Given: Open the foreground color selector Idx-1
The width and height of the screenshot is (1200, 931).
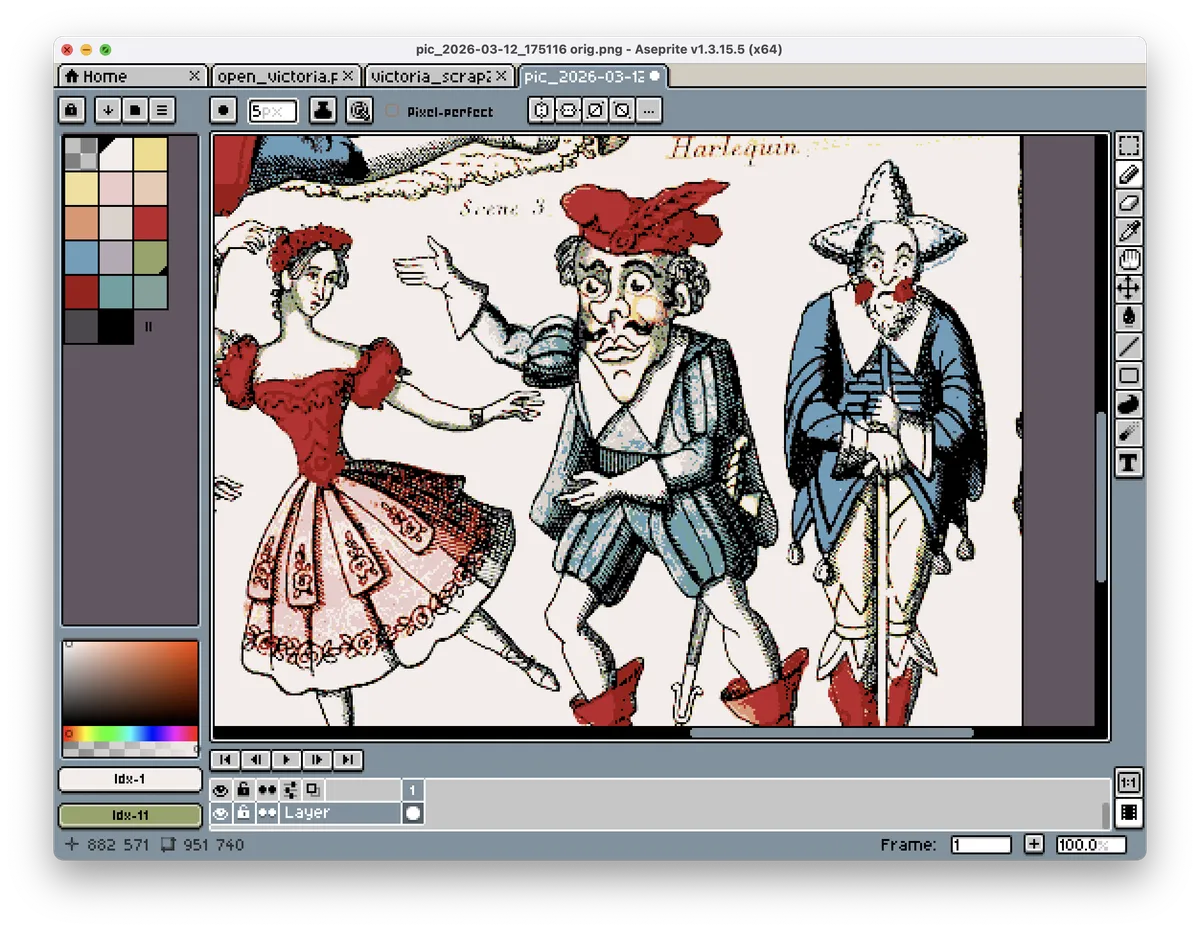Looking at the screenshot, I should pos(129,779).
